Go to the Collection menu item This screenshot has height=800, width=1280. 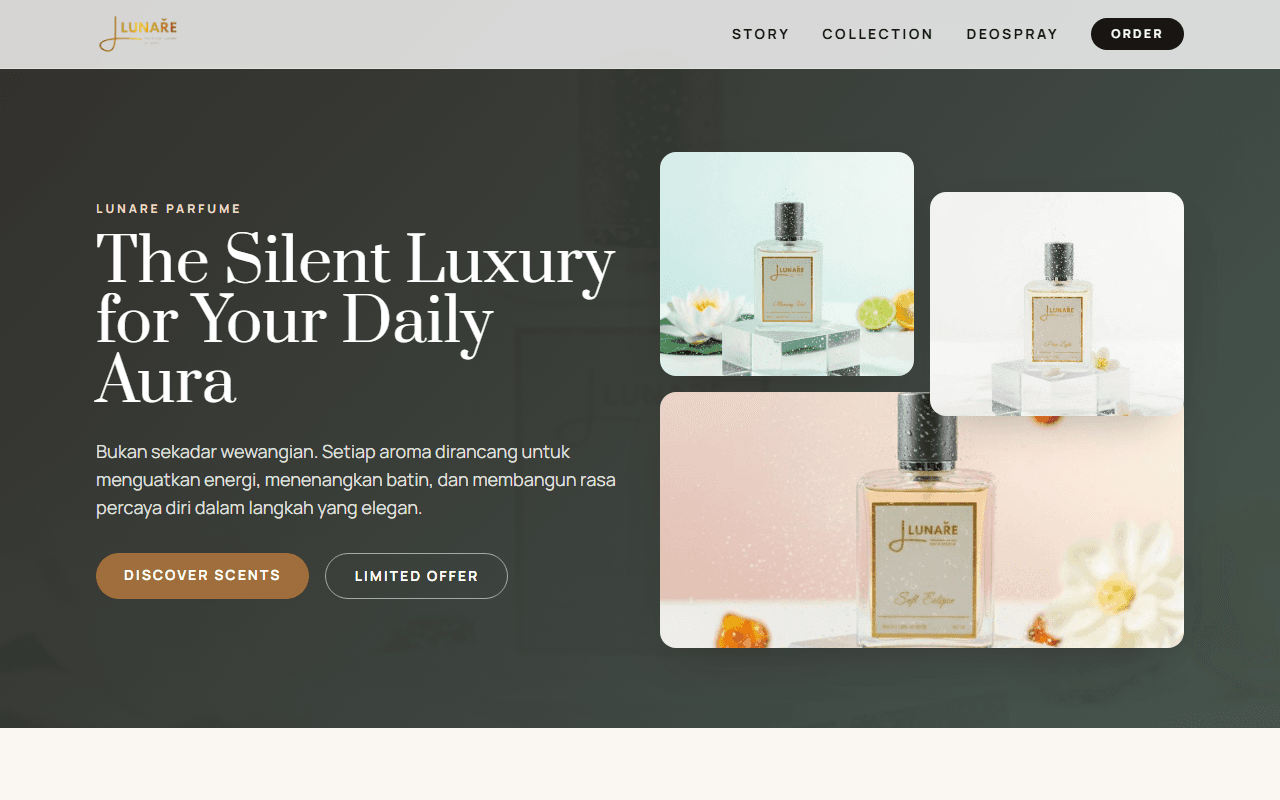(878, 34)
